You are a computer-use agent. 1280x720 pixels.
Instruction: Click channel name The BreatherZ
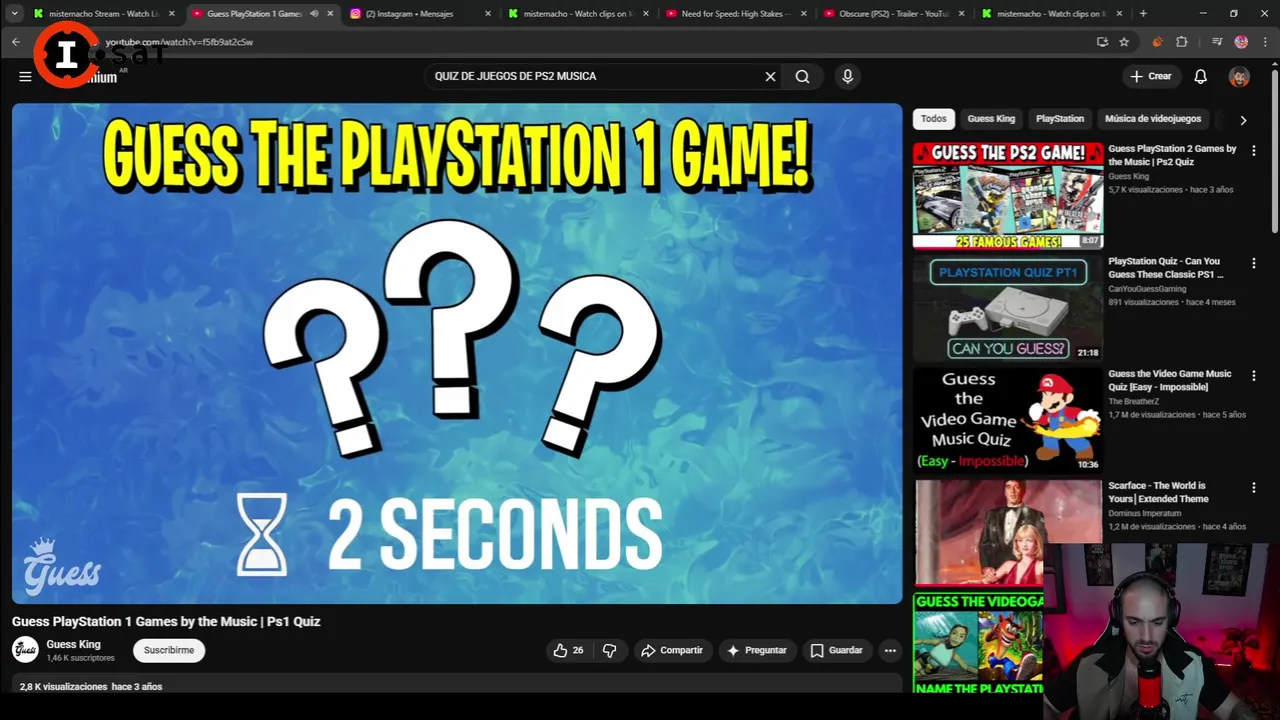pyautogui.click(x=1134, y=401)
